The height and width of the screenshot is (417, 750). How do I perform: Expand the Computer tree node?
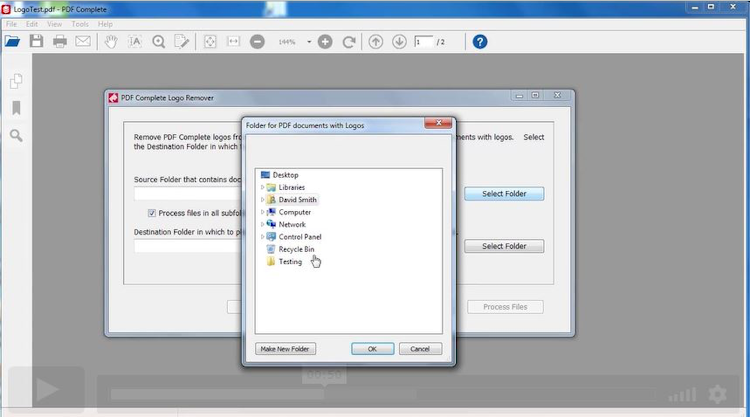(262, 212)
